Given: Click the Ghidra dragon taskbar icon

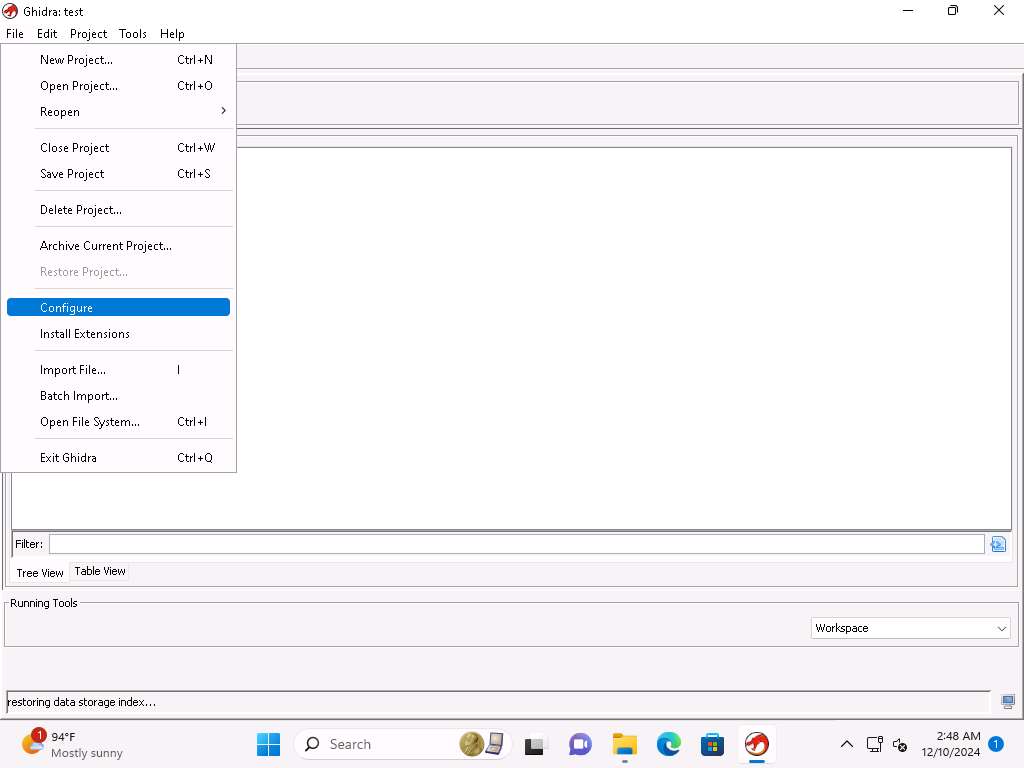Looking at the screenshot, I should coord(756,744).
